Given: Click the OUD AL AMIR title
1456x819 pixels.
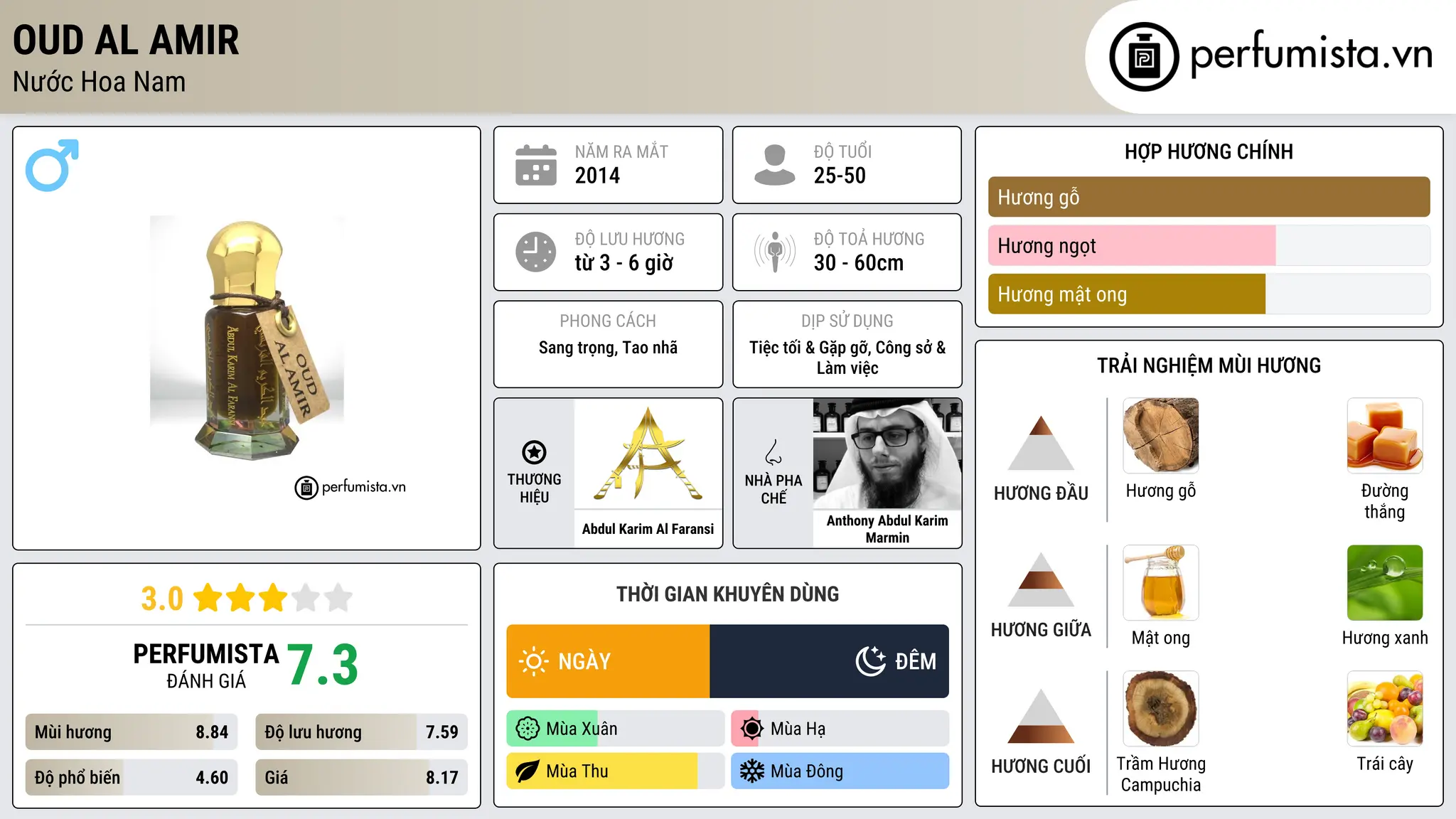Looking at the screenshot, I should (x=126, y=40).
